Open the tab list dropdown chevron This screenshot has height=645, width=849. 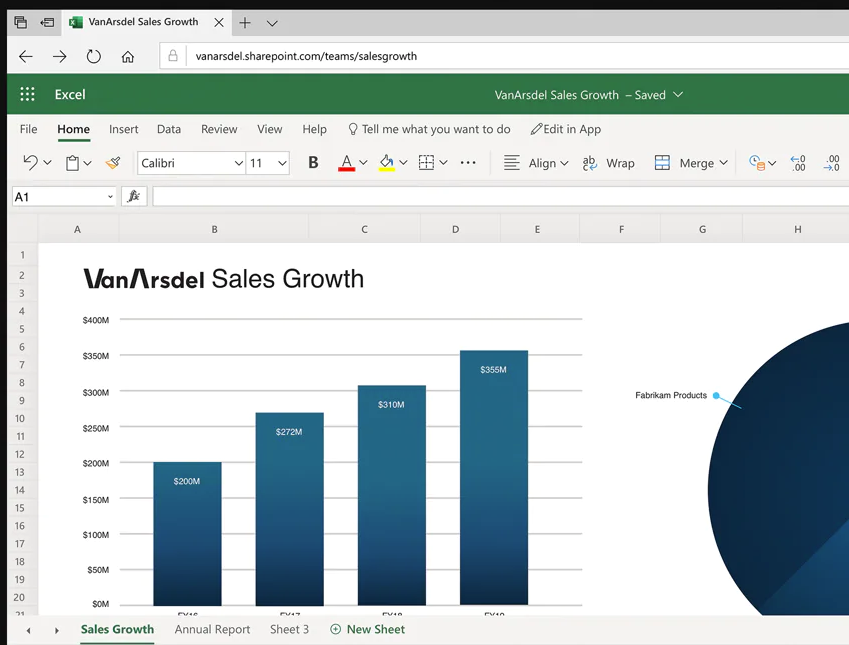272,23
